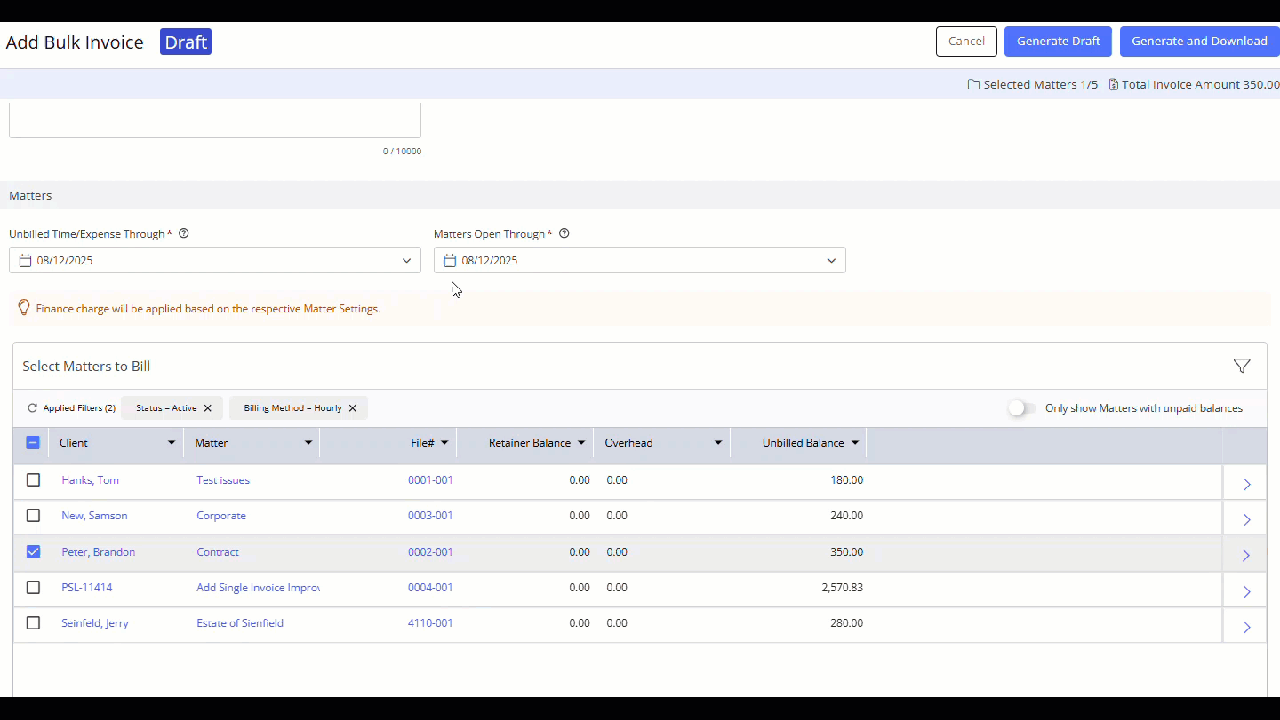
Task: Open help icon beside Unbilled Time/Expense Through
Action: pos(183,233)
